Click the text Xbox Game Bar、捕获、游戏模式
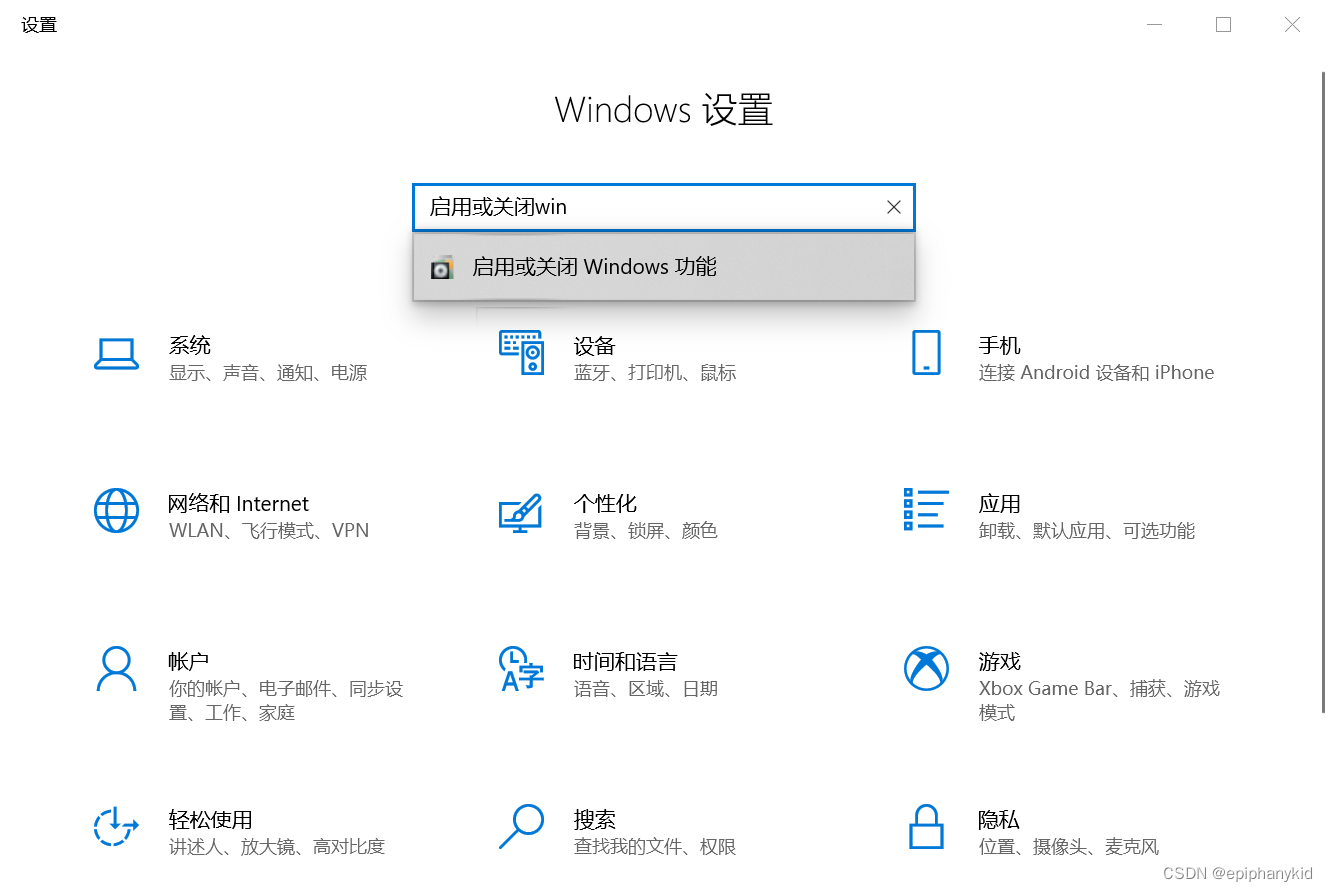The height and width of the screenshot is (892, 1328). coord(1099,700)
